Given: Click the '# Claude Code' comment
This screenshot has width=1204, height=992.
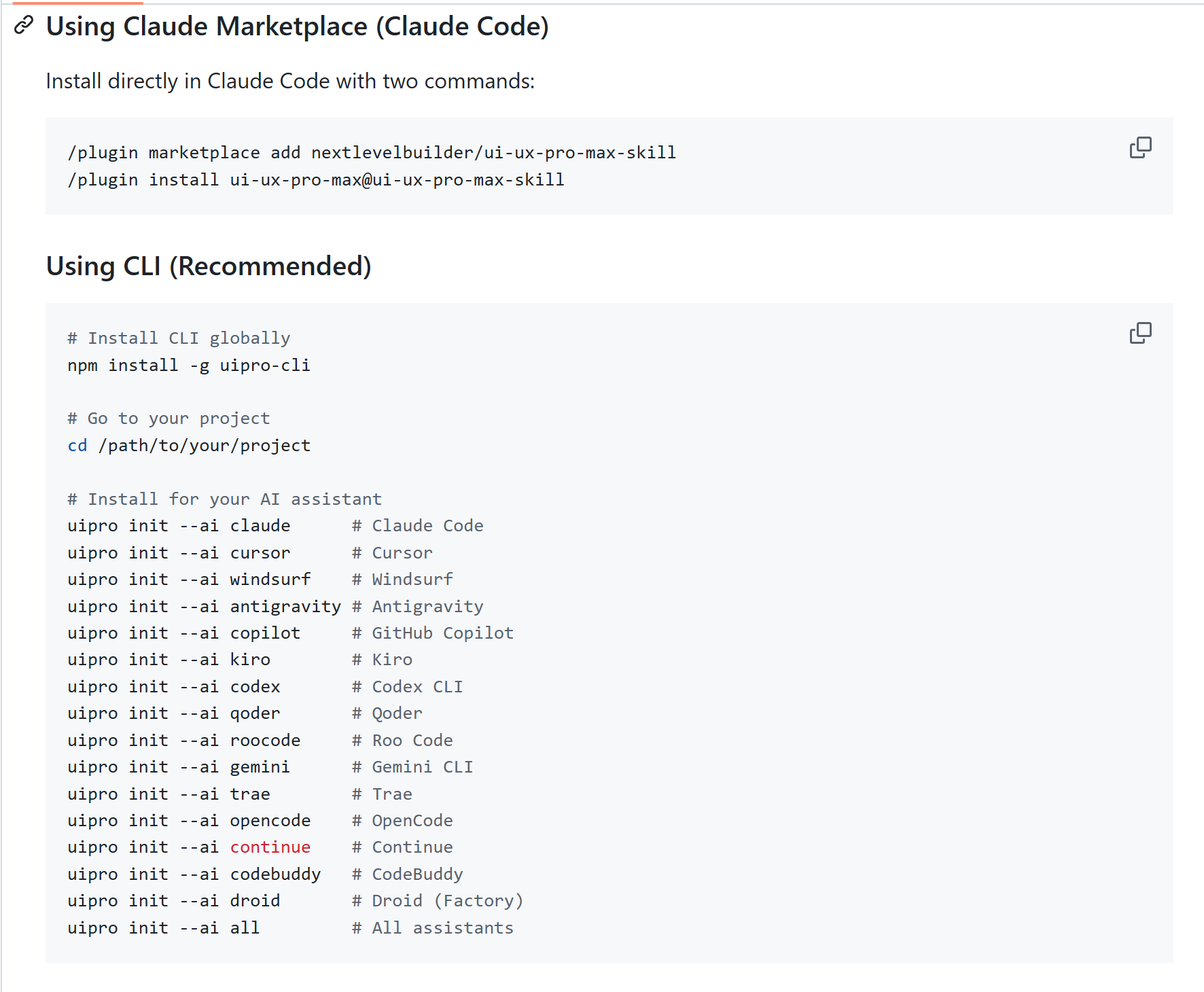Looking at the screenshot, I should [418, 526].
